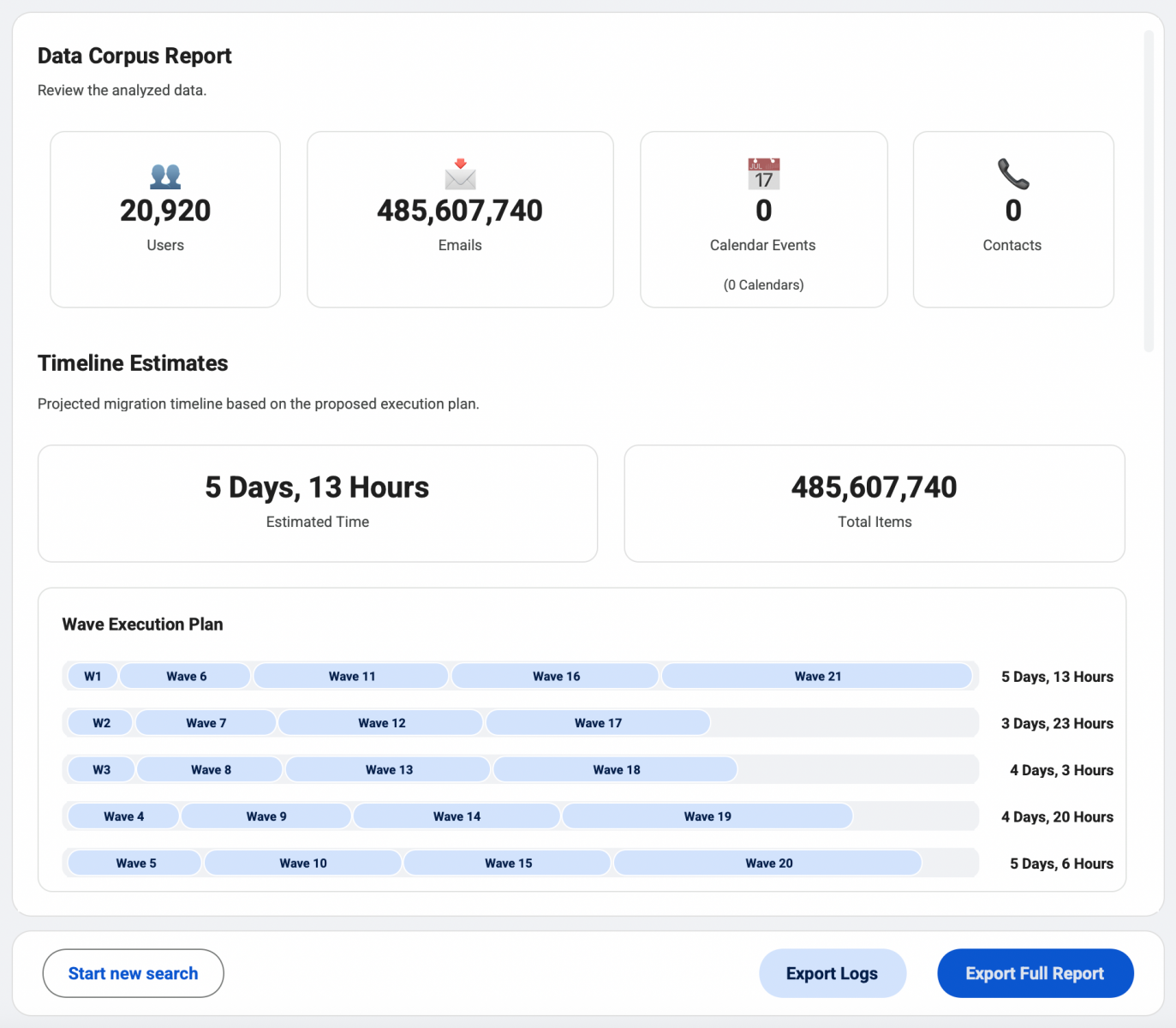The width and height of the screenshot is (1176, 1028).
Task: Click the Wave 21 segment
Action: tap(817, 676)
